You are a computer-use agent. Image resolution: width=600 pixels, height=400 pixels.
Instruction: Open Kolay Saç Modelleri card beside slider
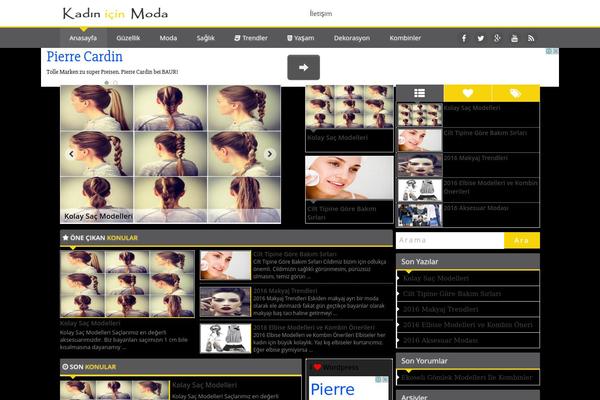click(x=349, y=118)
